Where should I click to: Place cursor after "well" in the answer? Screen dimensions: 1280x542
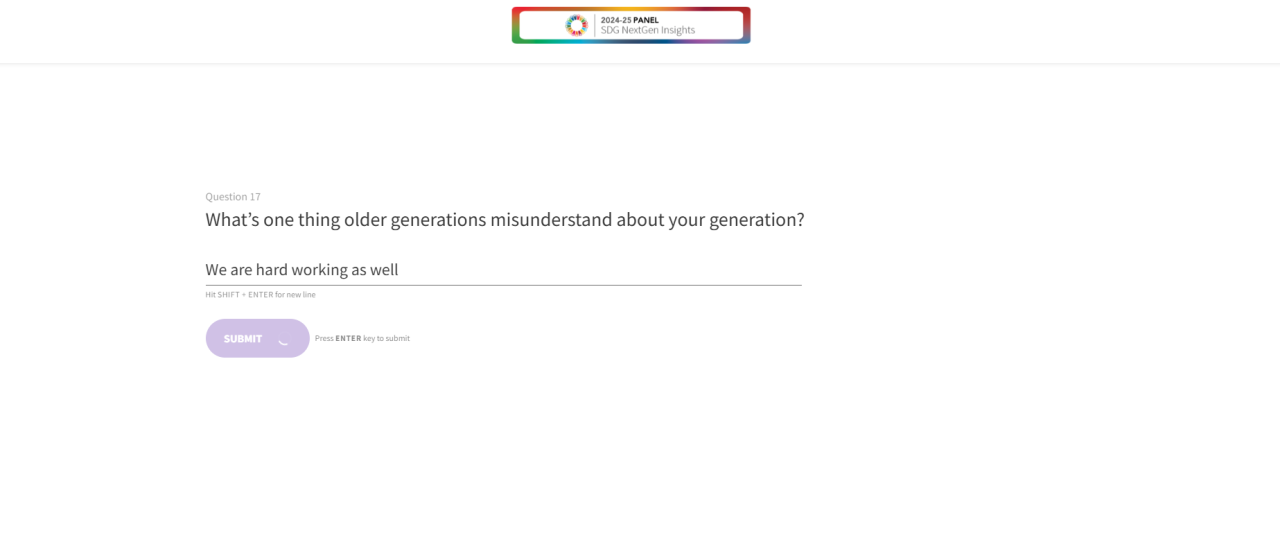(399, 270)
